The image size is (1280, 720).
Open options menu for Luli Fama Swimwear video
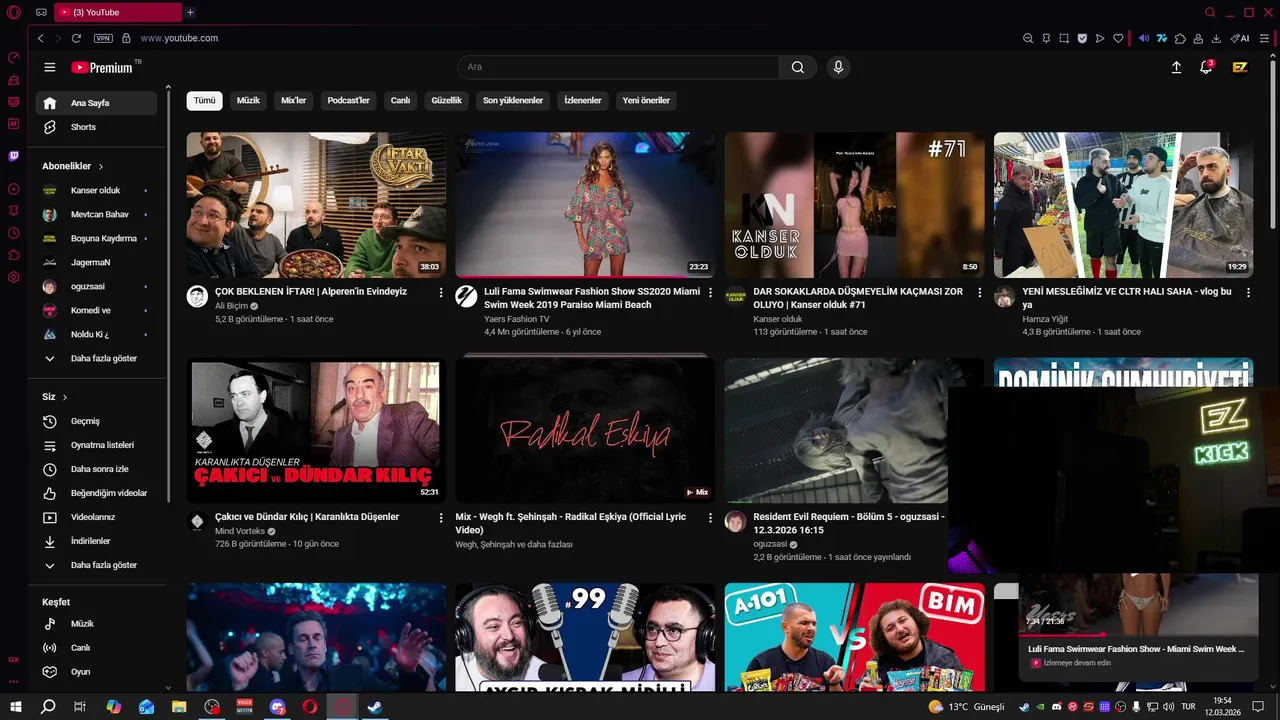[710, 292]
